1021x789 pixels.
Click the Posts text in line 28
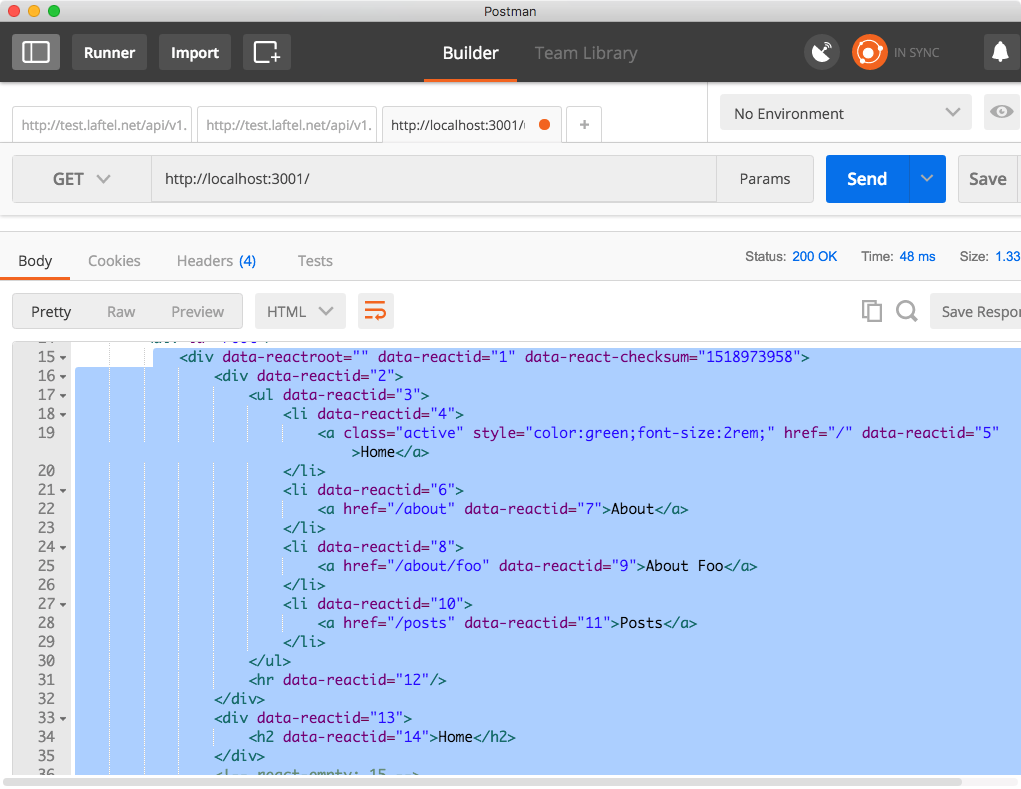click(641, 623)
